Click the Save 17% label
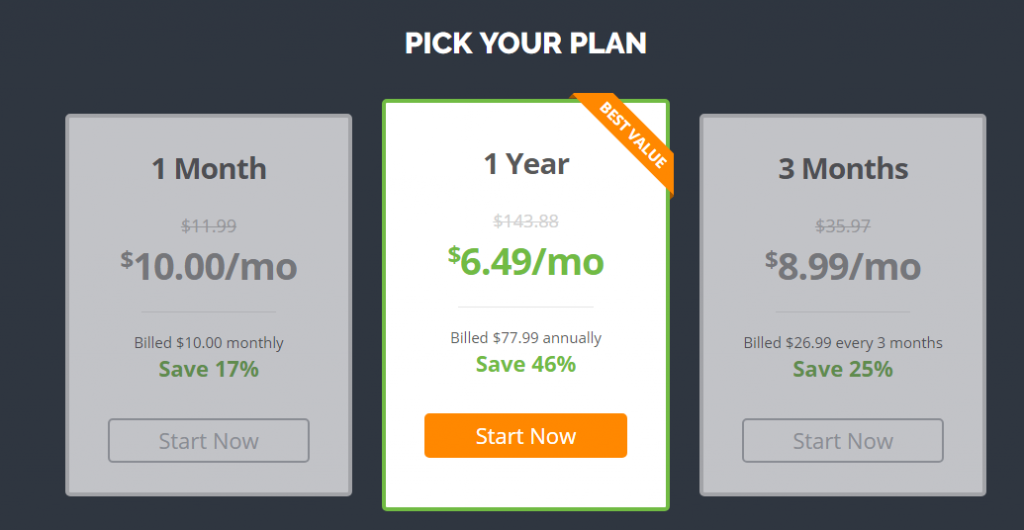 tap(209, 369)
